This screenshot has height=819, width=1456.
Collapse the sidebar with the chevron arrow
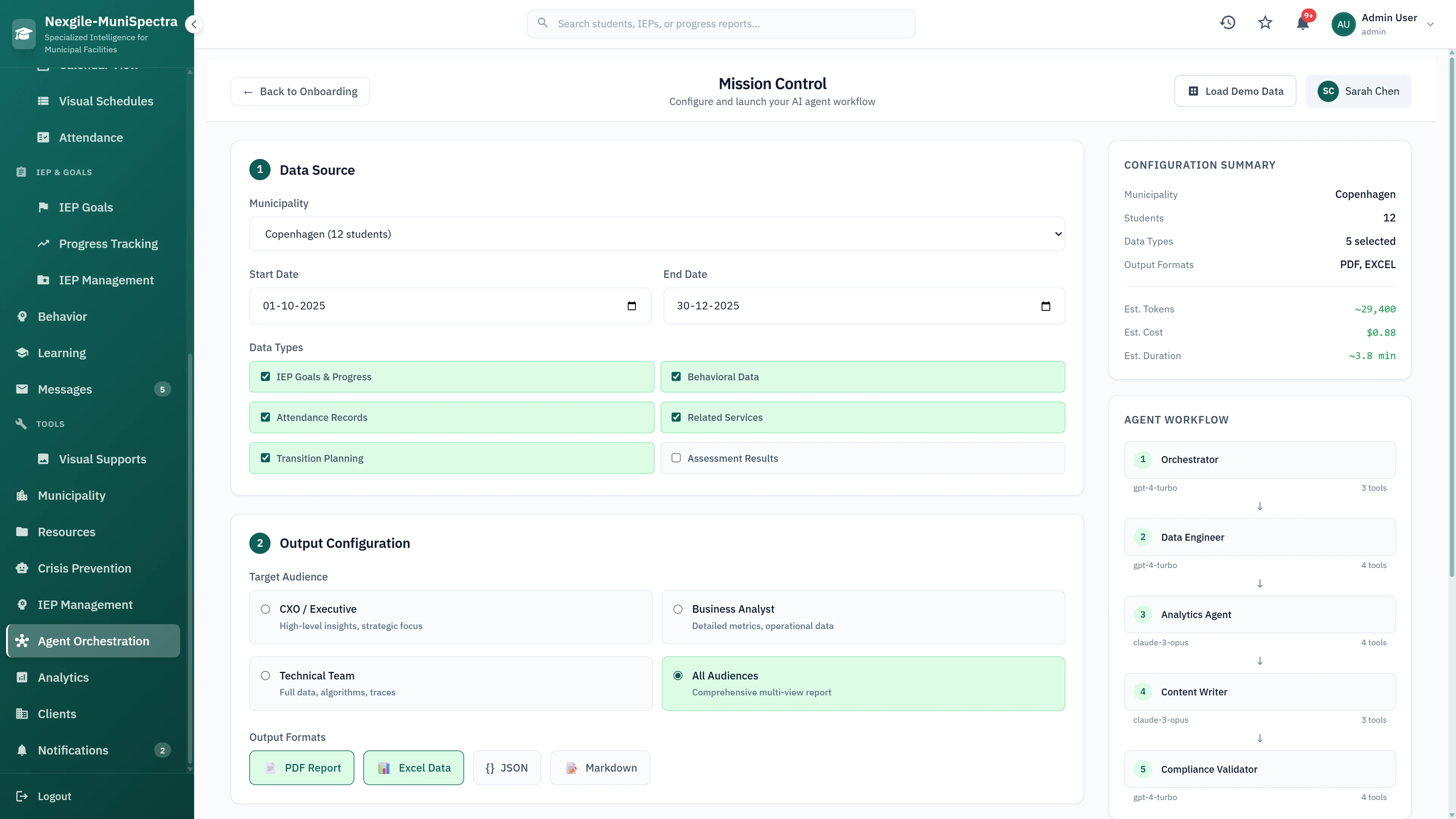[x=194, y=24]
